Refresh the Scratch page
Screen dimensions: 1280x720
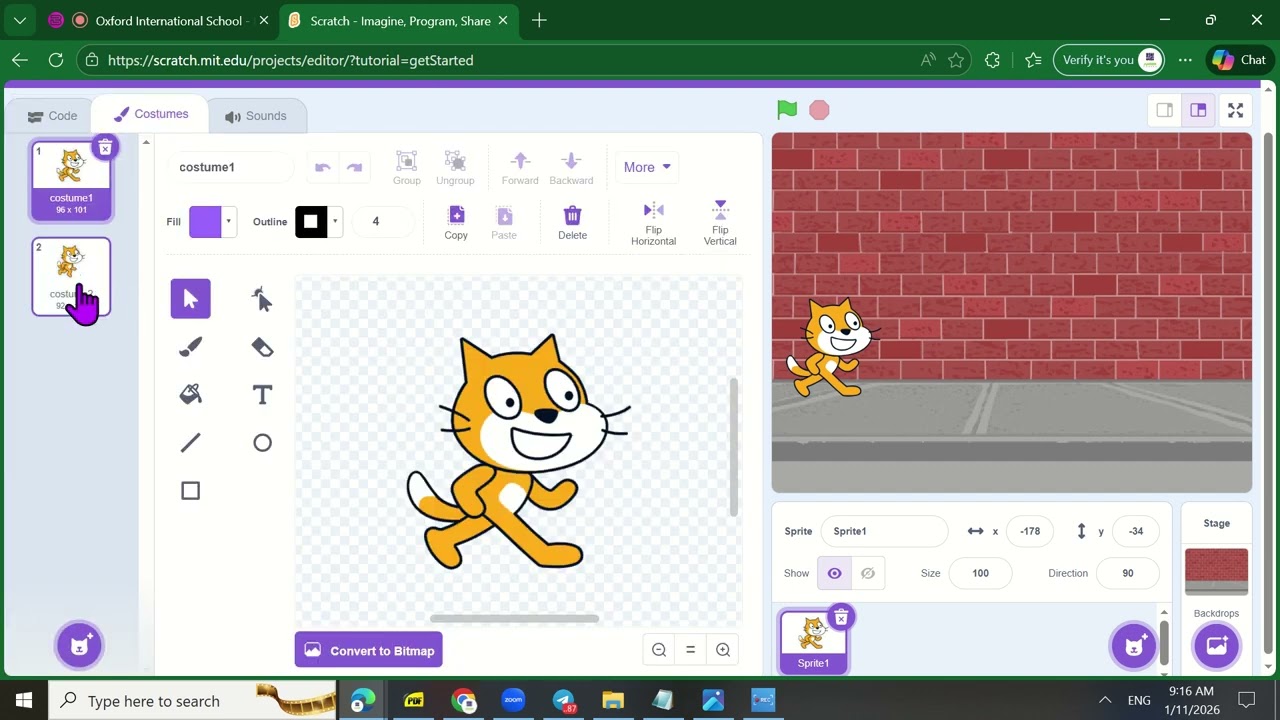click(x=56, y=60)
